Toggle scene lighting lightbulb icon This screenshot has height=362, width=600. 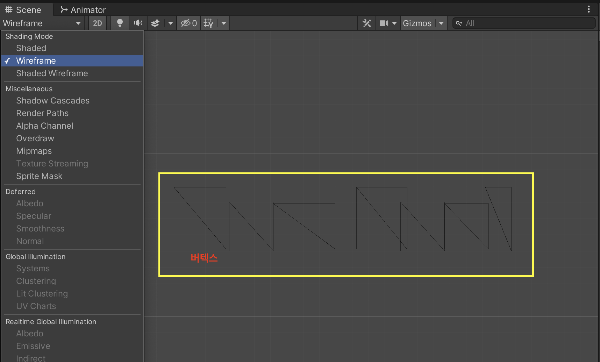point(119,23)
